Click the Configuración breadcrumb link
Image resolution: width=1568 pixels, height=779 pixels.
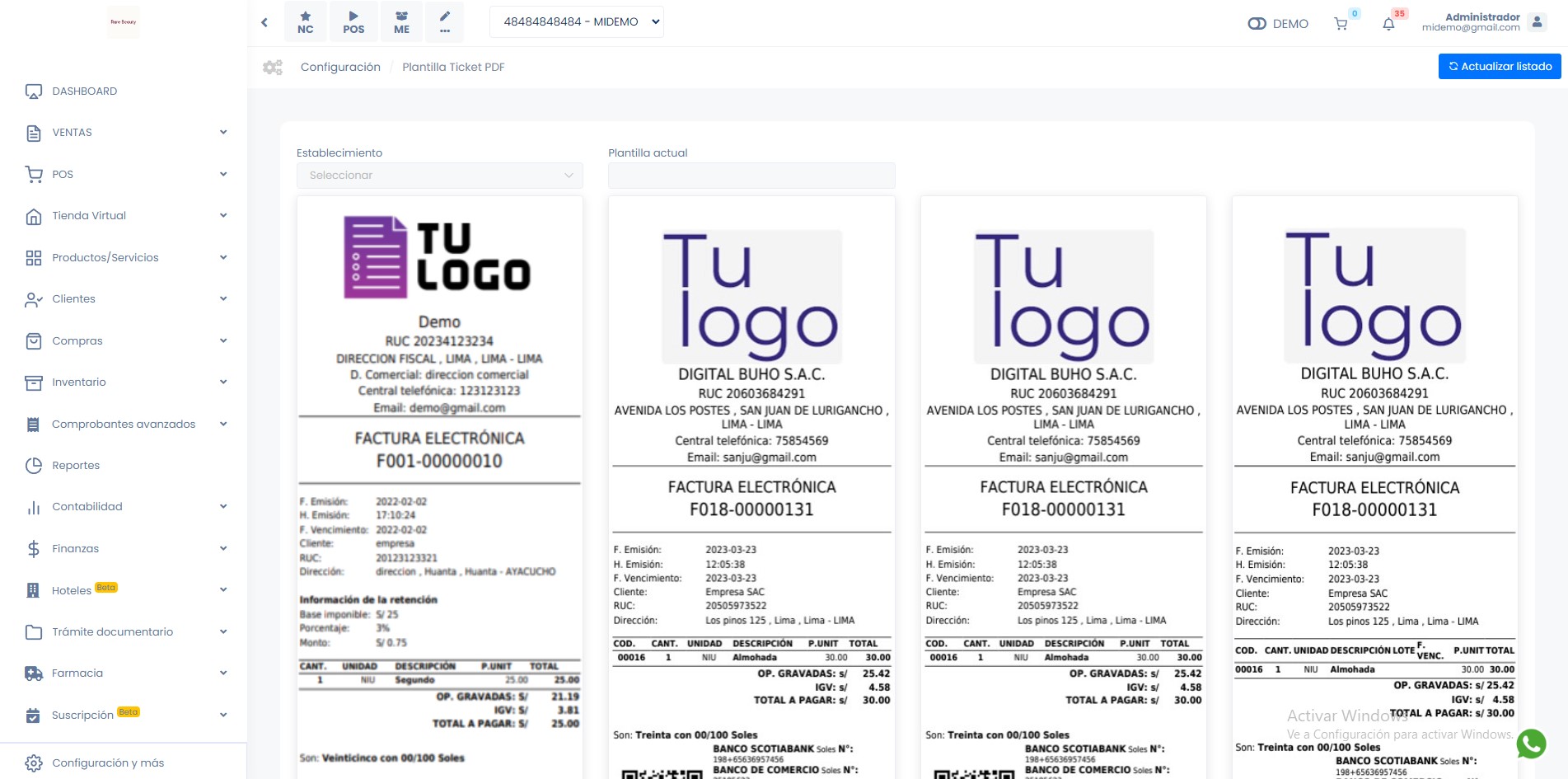(x=340, y=68)
